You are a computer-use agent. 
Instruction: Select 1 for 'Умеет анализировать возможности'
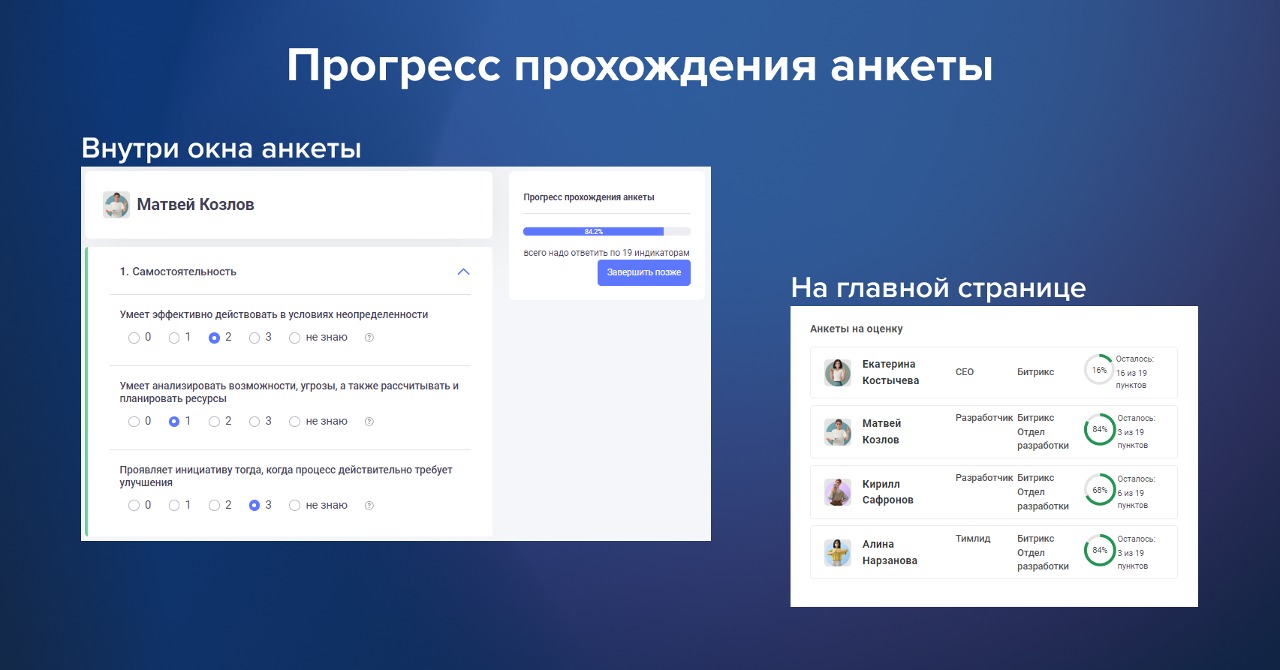[174, 422]
